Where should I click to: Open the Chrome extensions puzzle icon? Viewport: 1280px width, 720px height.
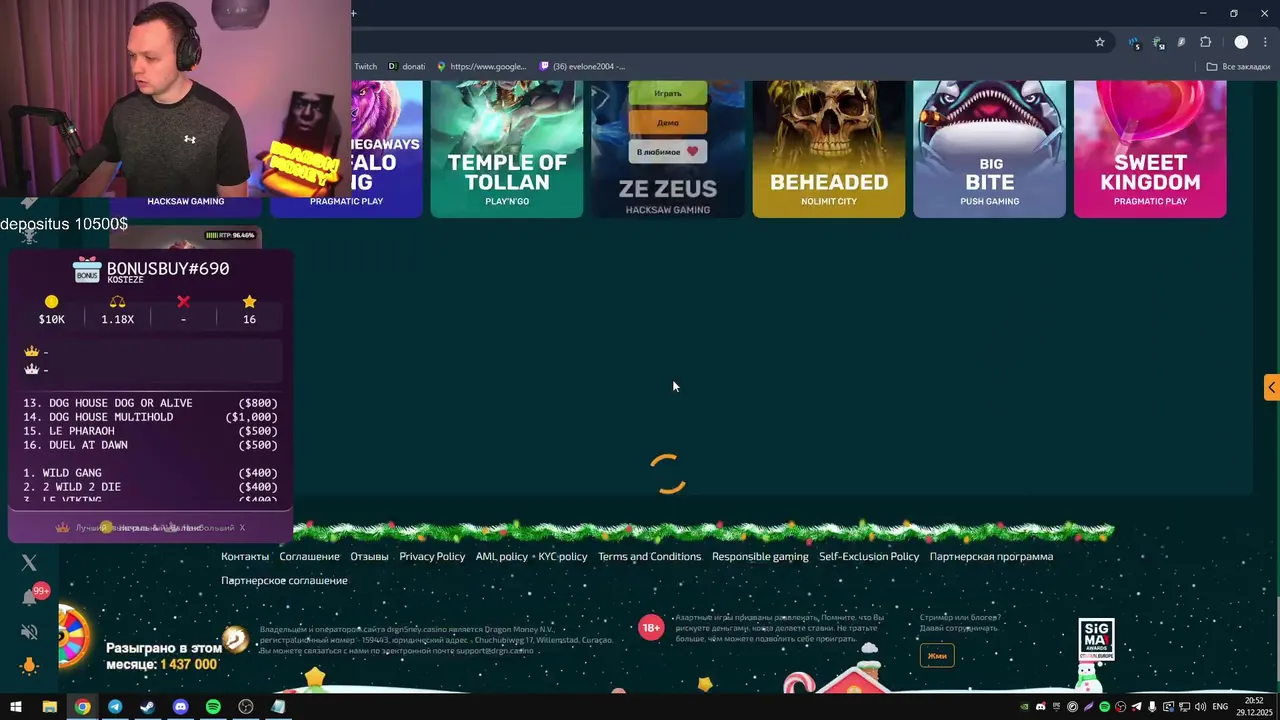click(1205, 42)
